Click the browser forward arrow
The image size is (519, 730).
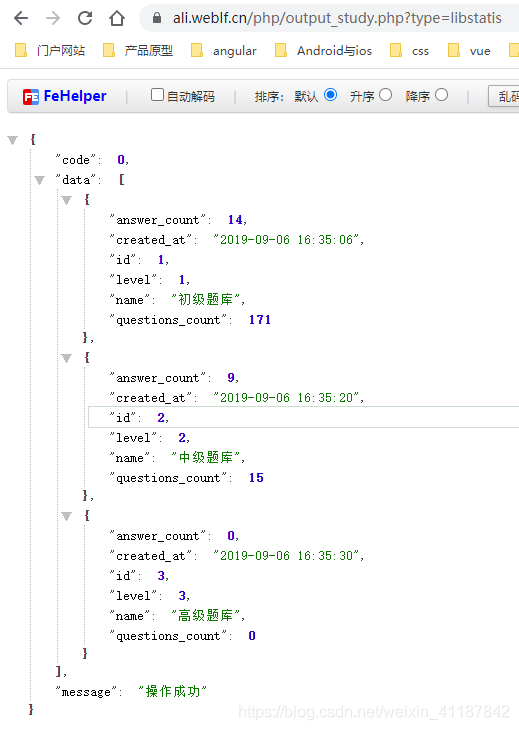pos(53,18)
